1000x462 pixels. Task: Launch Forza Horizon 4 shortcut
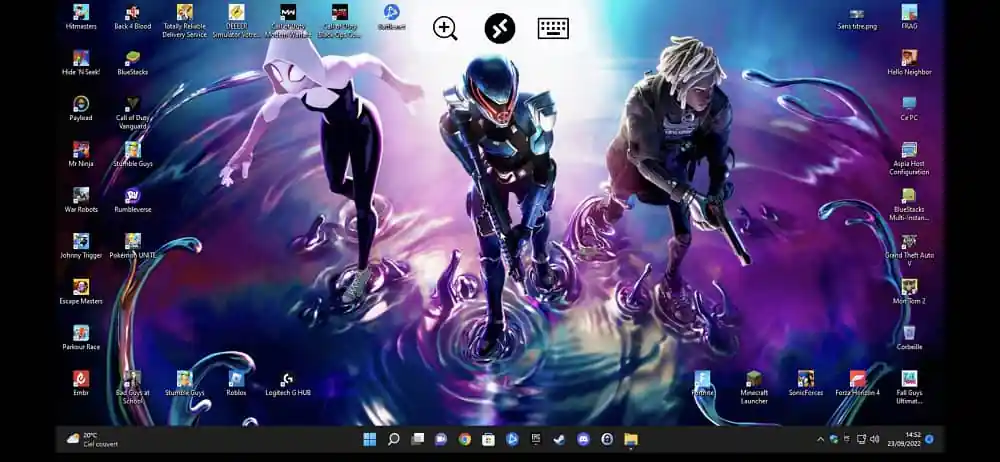[x=858, y=383]
